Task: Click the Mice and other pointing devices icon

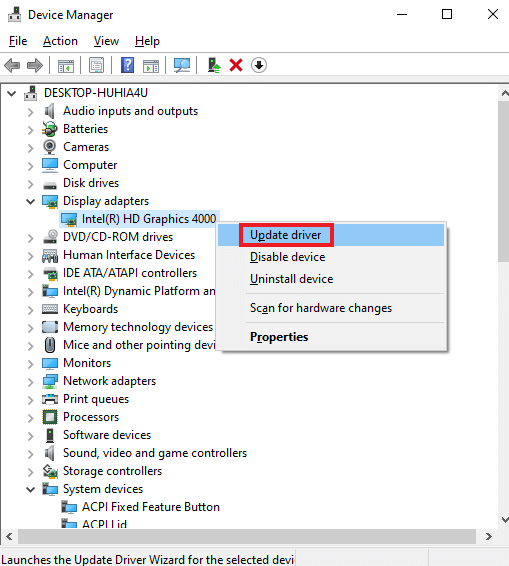Action: [50, 345]
